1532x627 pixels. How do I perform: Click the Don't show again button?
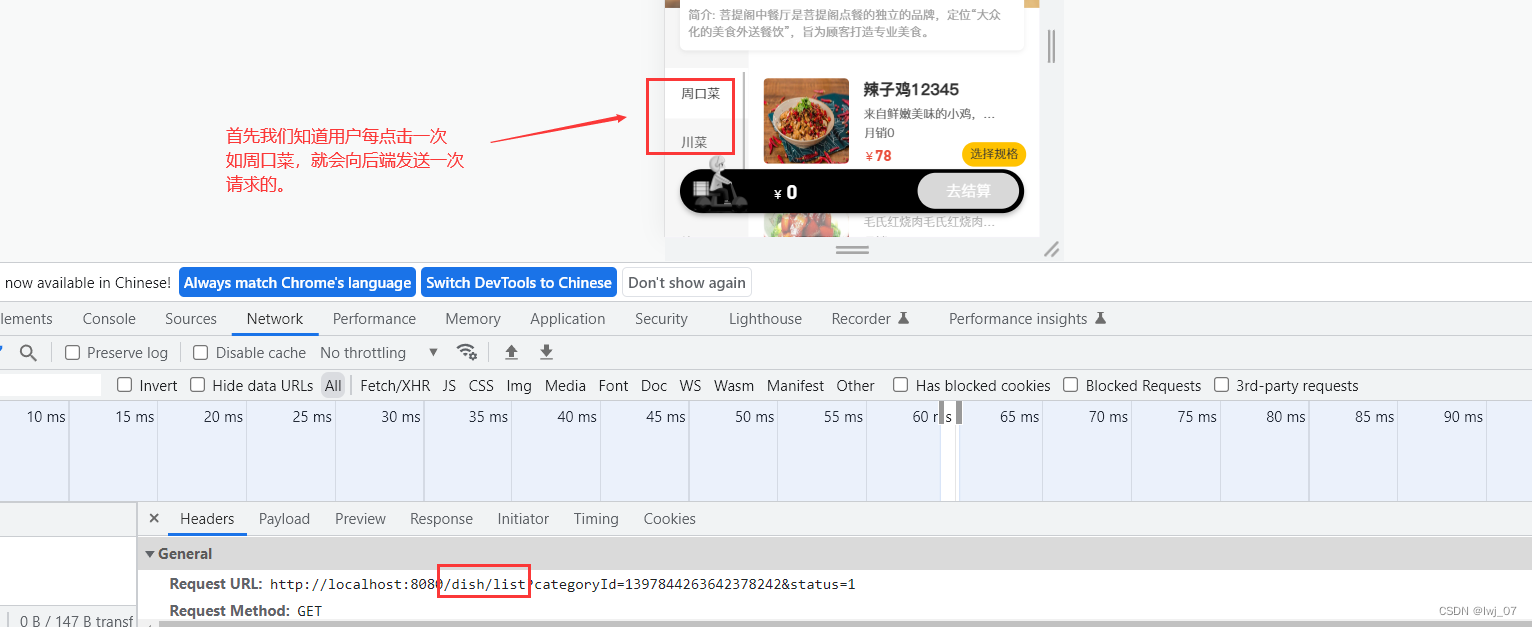[687, 283]
